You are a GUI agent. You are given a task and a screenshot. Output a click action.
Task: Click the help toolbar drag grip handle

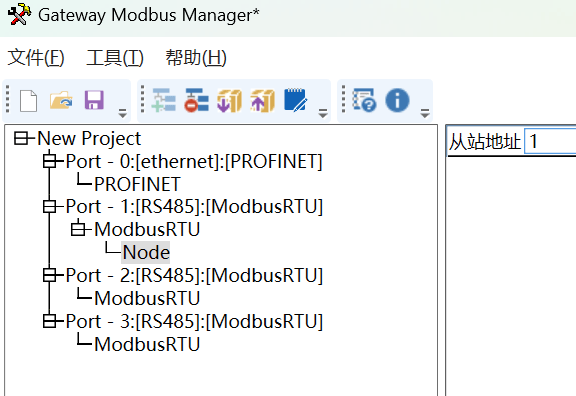point(343,99)
